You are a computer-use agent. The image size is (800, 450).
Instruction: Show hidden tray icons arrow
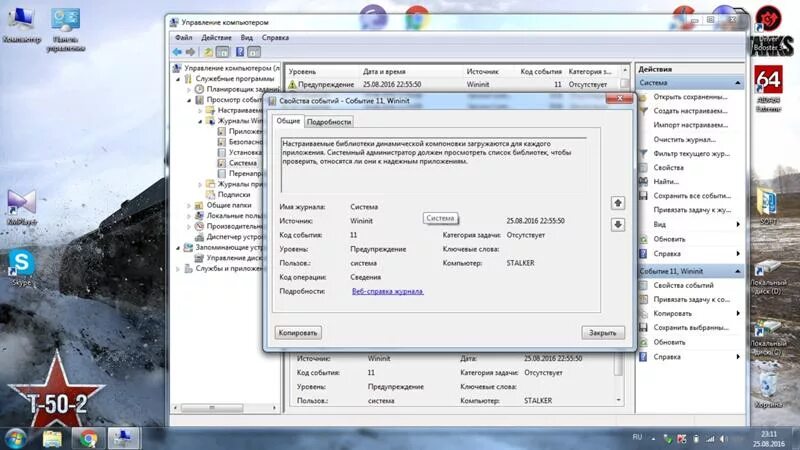pyautogui.click(x=654, y=439)
